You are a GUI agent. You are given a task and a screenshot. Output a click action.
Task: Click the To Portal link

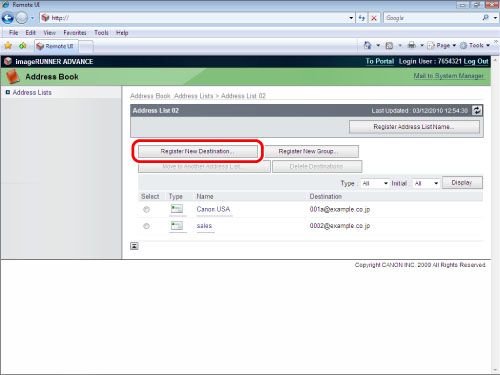click(380, 61)
